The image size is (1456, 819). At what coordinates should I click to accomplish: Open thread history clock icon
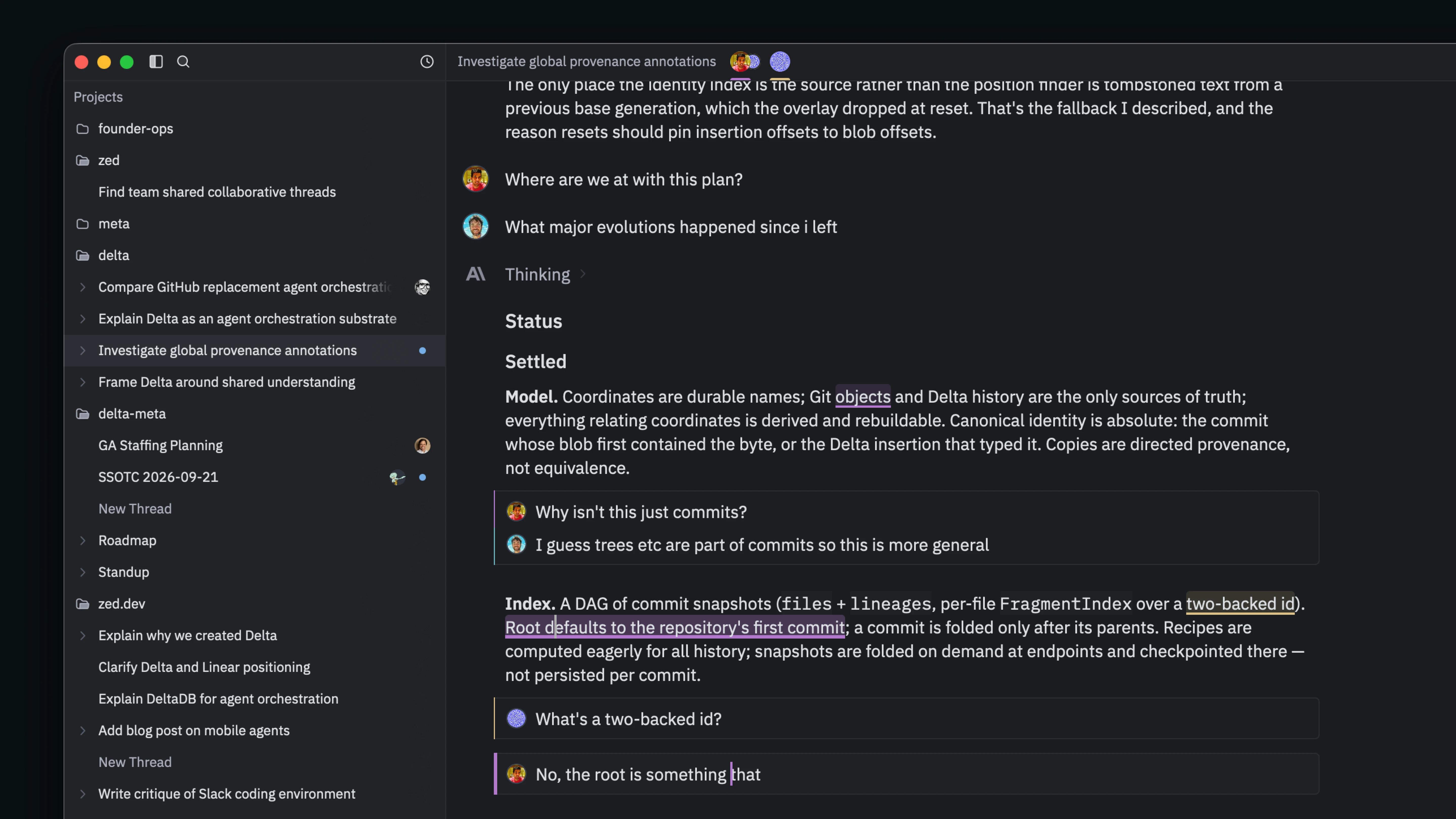(427, 62)
